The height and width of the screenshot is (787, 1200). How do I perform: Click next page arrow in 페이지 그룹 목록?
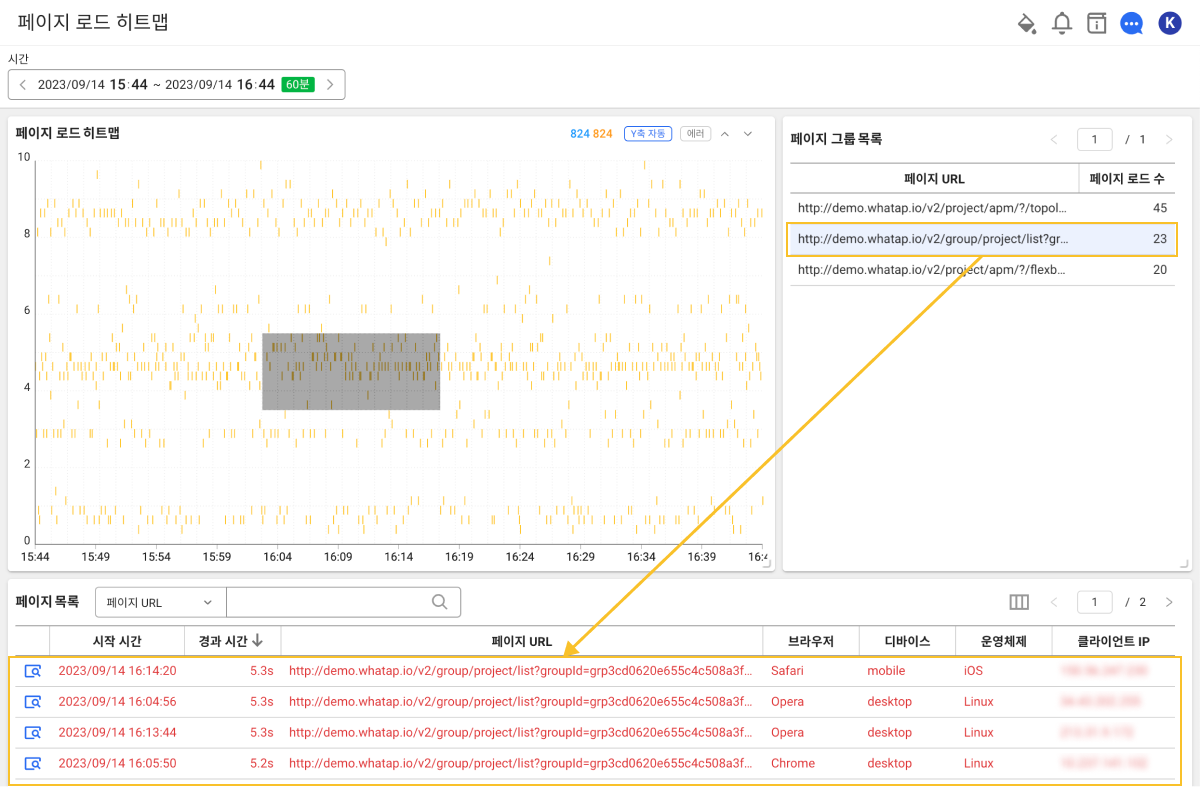[x=1169, y=139]
